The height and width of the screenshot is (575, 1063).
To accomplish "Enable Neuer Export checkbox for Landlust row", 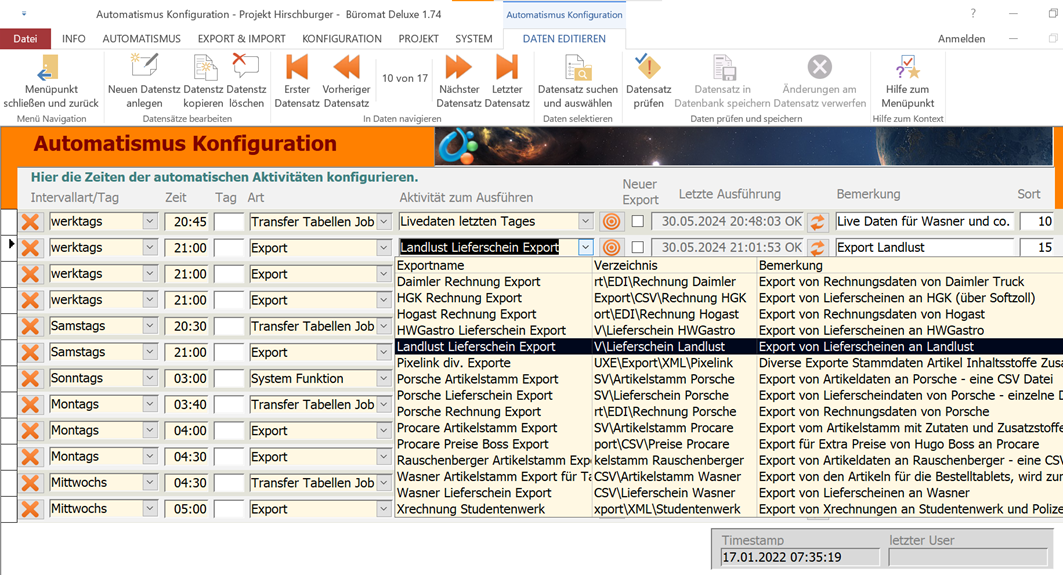I will tap(638, 248).
